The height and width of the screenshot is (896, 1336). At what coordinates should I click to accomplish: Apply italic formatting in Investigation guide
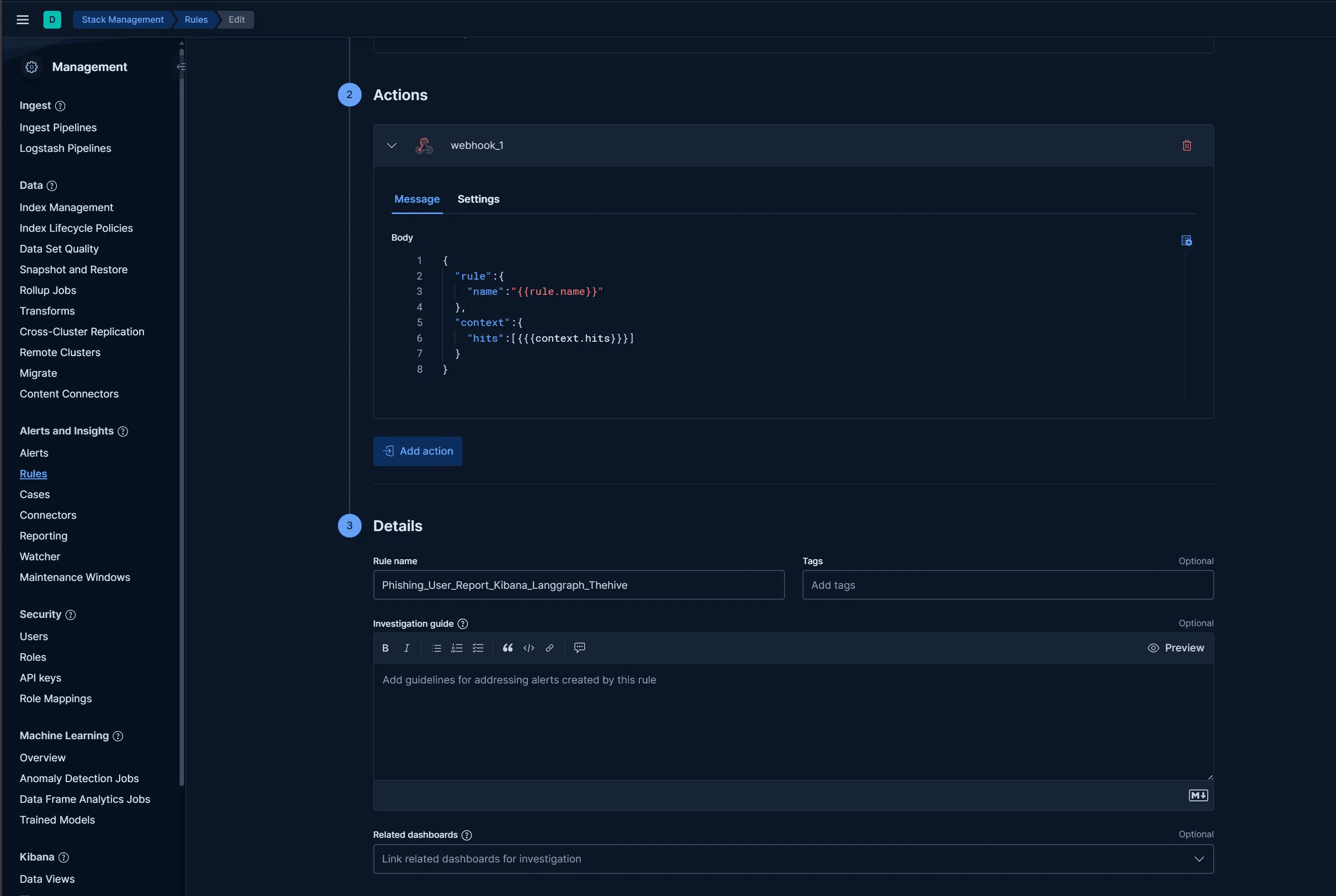(407, 648)
